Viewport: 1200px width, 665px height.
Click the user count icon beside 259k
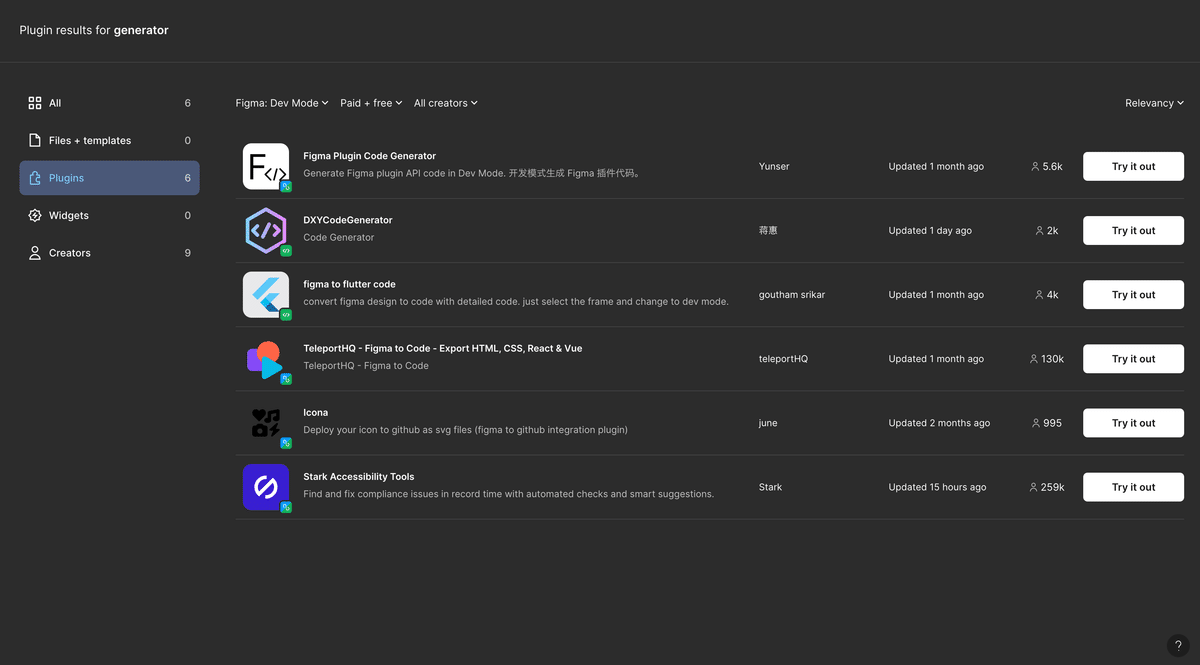tap(1034, 487)
